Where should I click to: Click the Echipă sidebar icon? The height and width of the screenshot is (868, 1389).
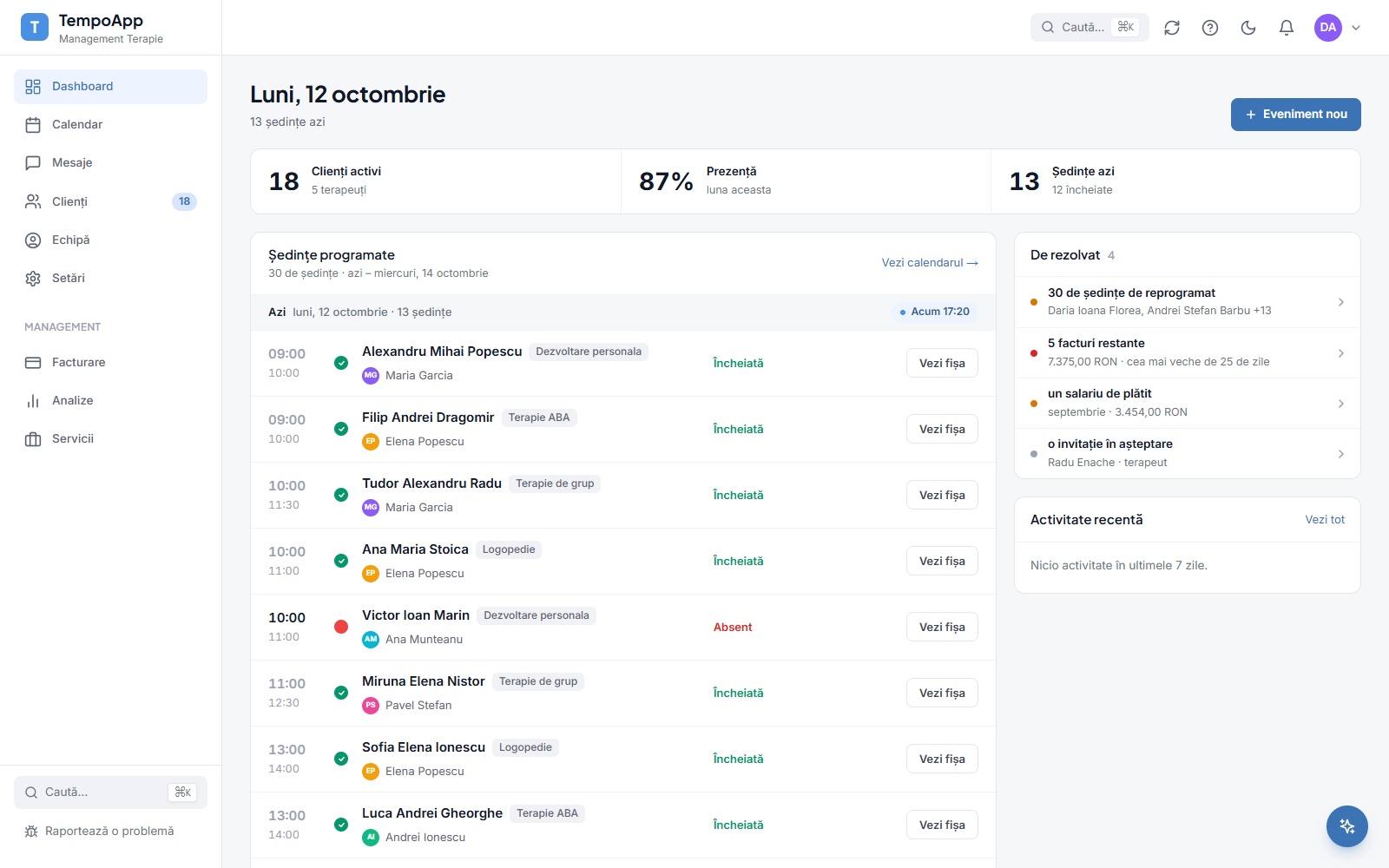tap(33, 240)
